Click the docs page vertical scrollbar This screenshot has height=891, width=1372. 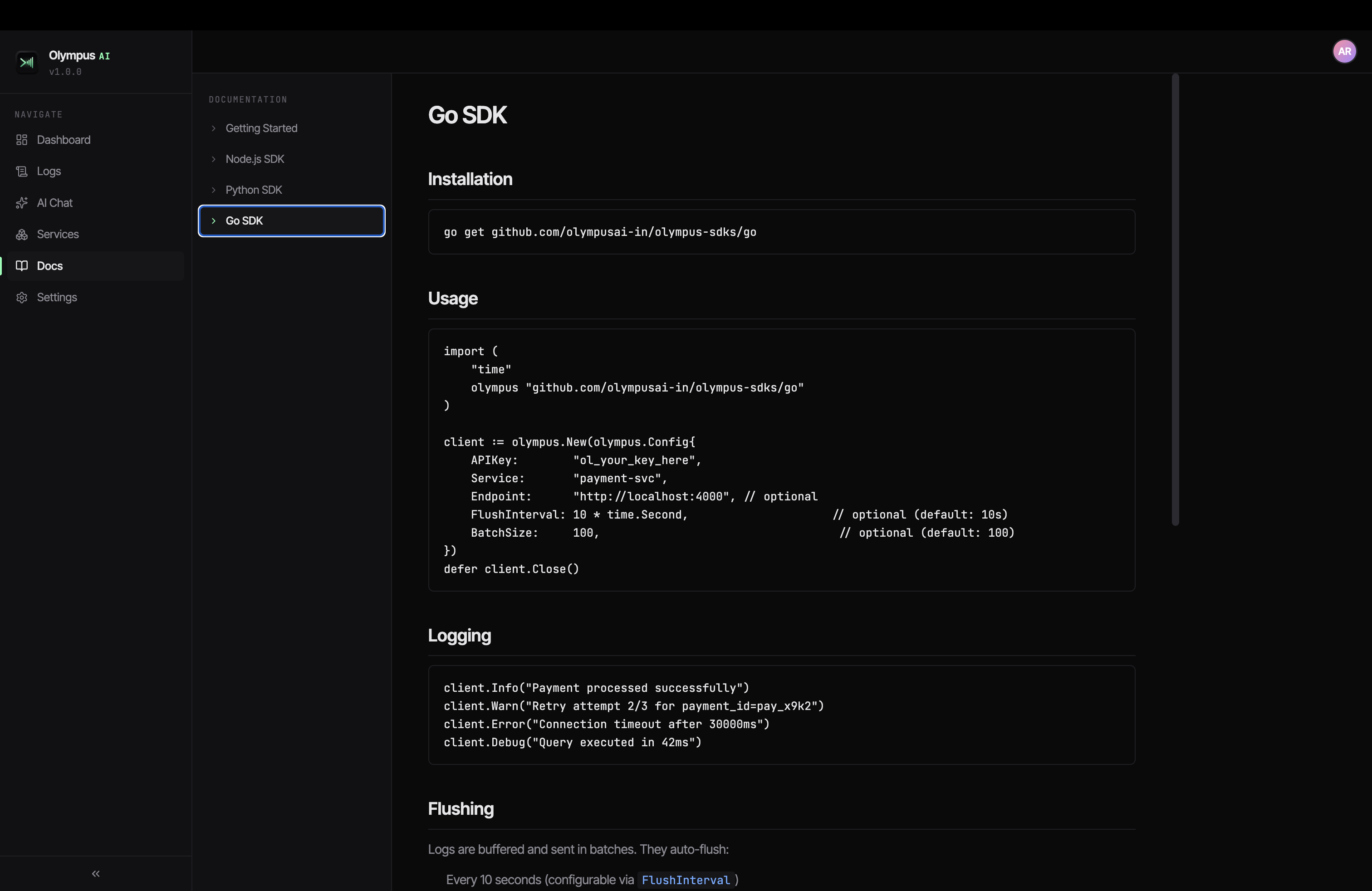pyautogui.click(x=1175, y=300)
